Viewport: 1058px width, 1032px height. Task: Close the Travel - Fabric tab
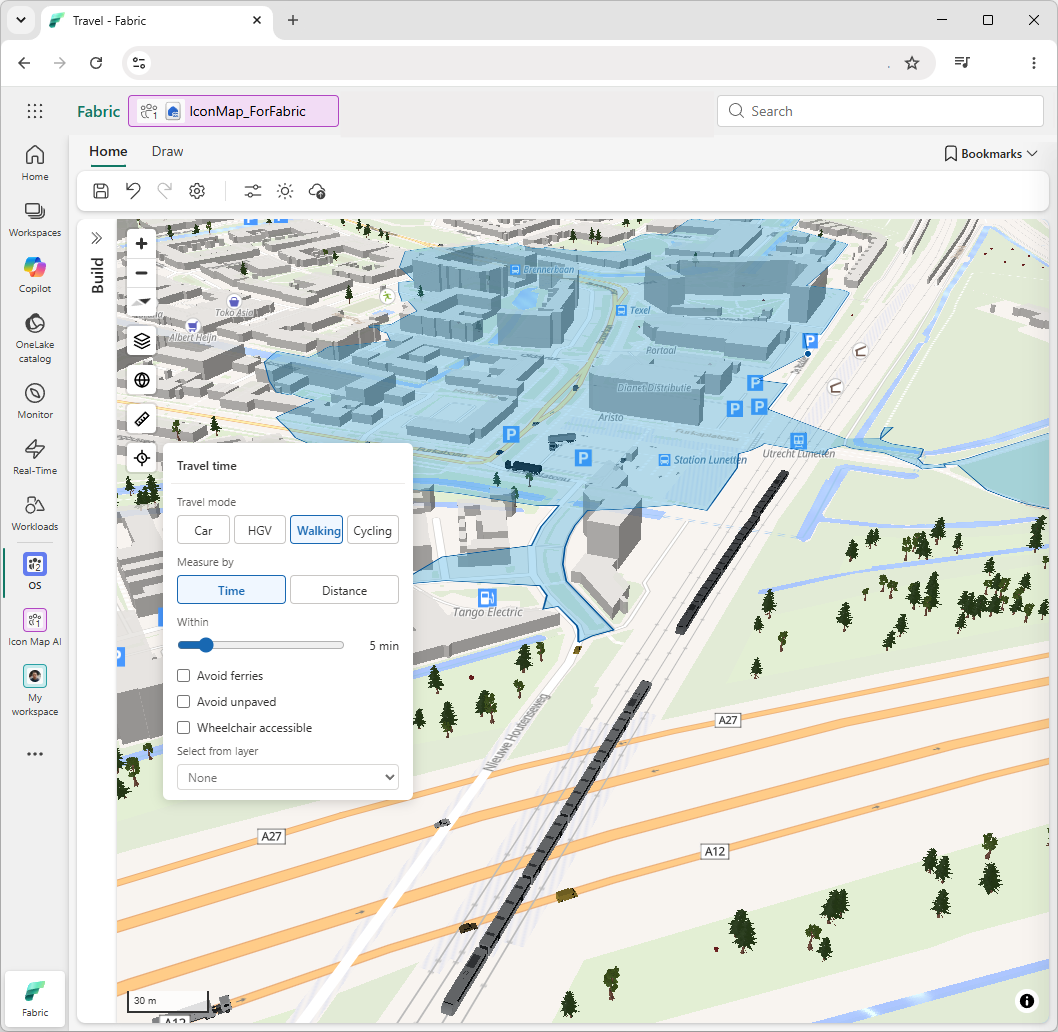tap(257, 20)
